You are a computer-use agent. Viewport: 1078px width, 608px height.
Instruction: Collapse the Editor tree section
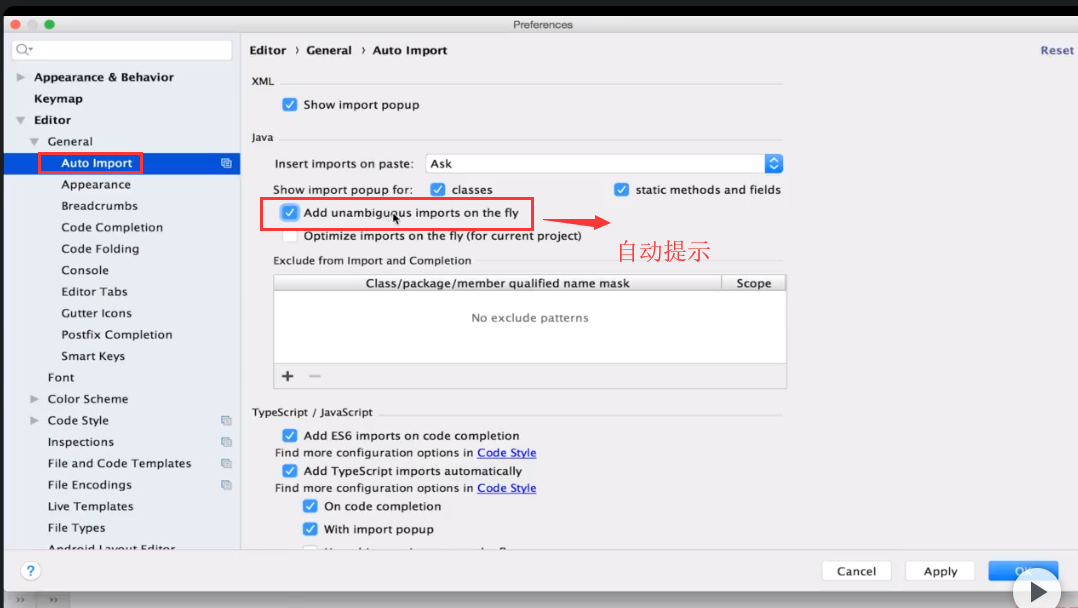[21, 120]
